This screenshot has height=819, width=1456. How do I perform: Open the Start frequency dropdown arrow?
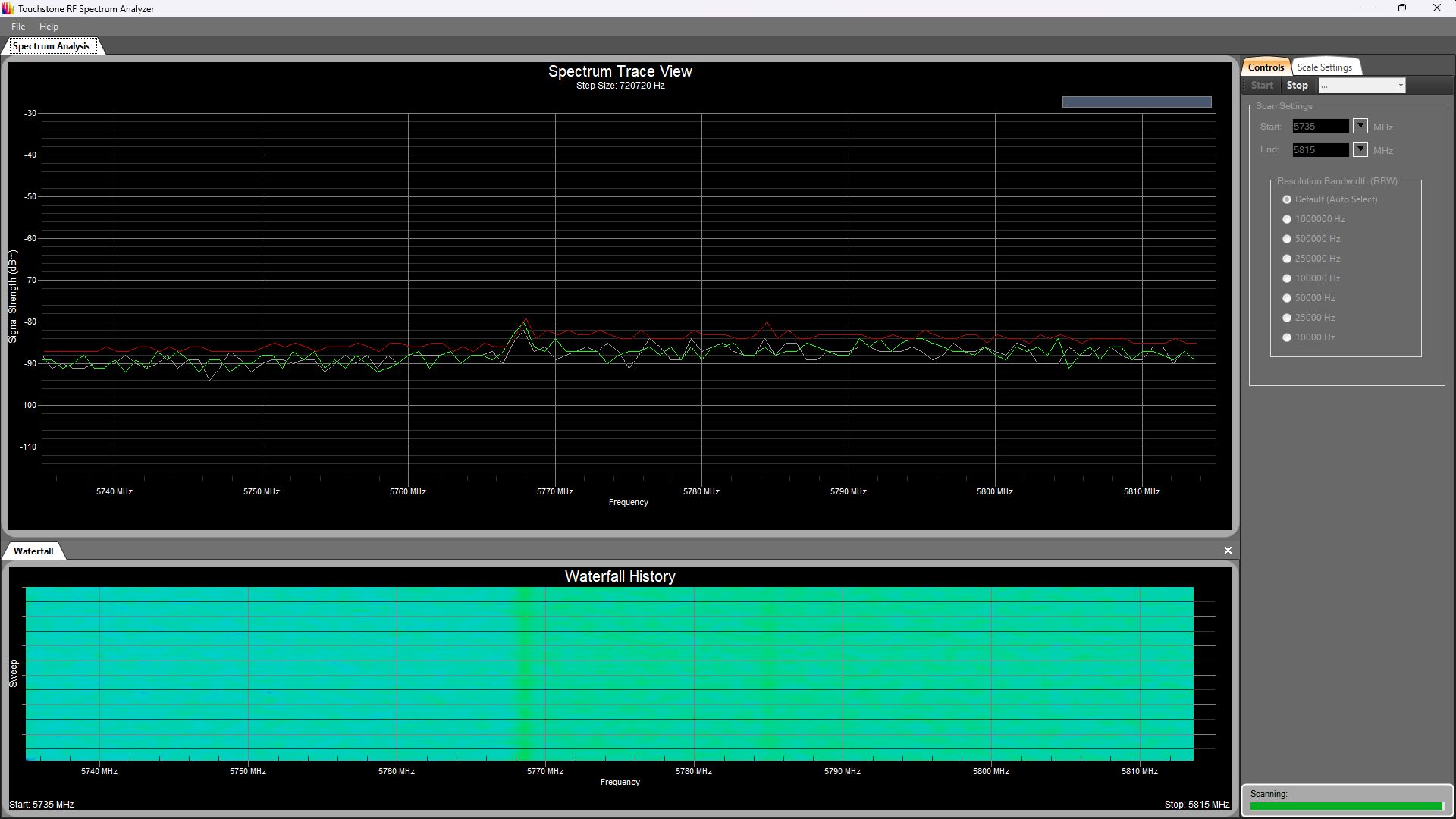click(x=1360, y=127)
